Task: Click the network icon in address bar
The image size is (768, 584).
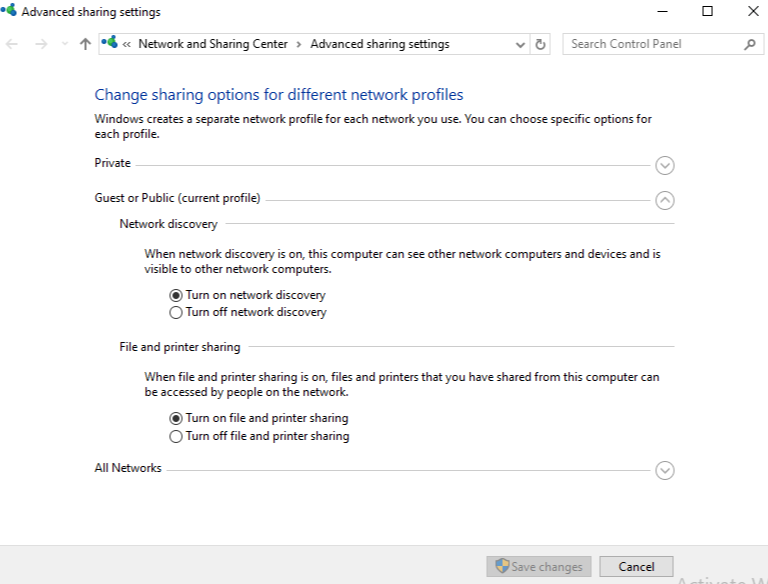Action: [109, 43]
